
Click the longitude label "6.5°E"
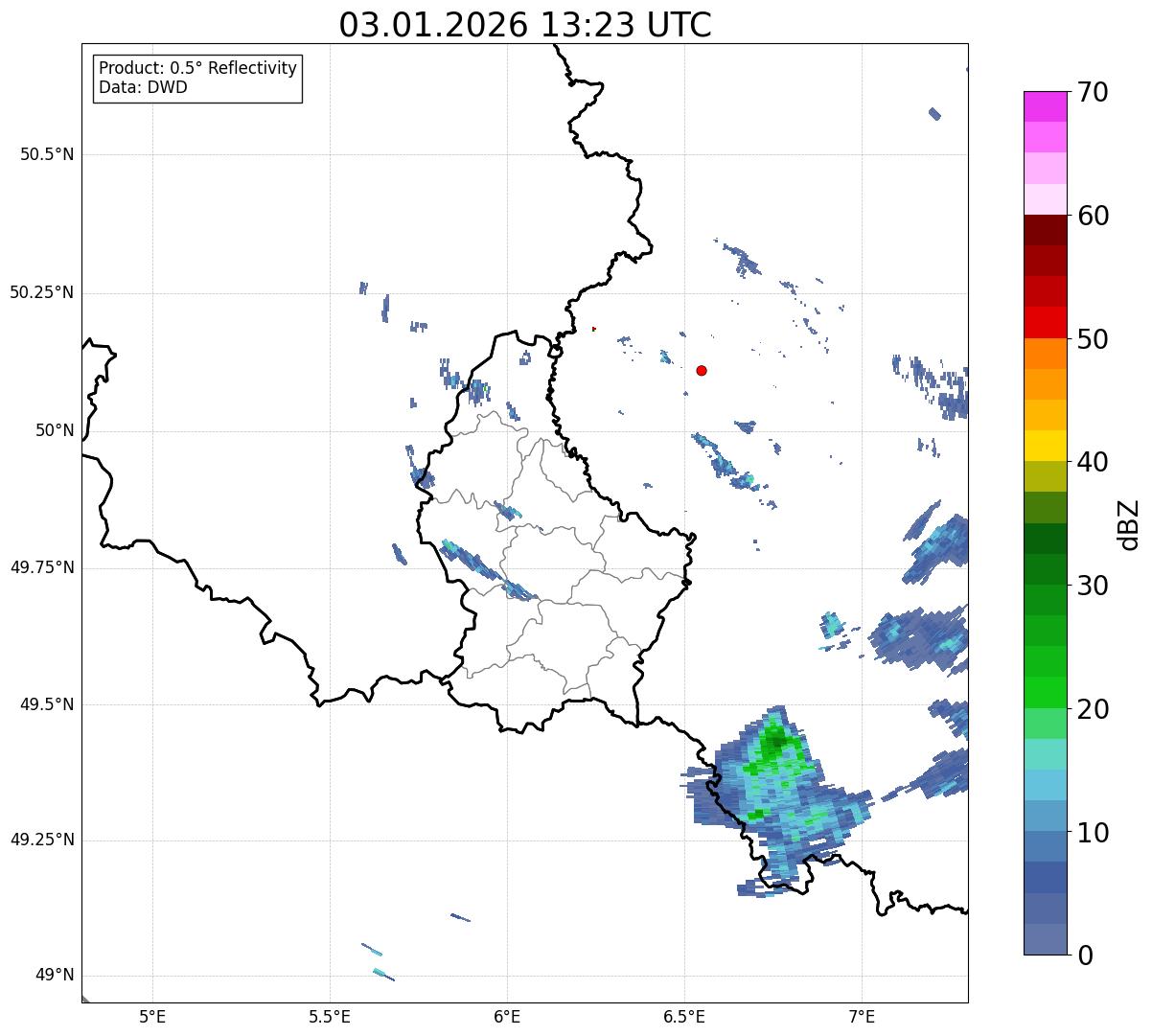pyautogui.click(x=684, y=1016)
